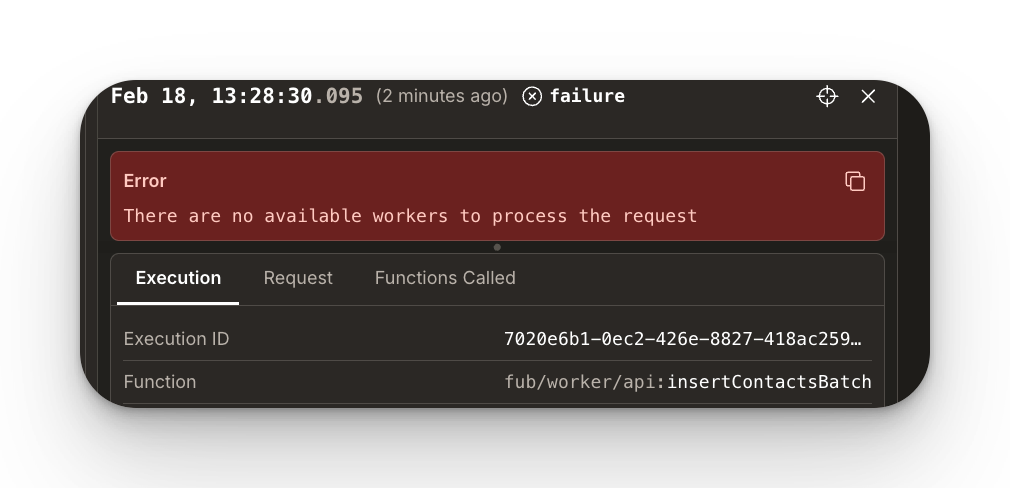1010x488 pixels.
Task: Click the crosshair locate-log icon
Action: pyautogui.click(x=827, y=96)
